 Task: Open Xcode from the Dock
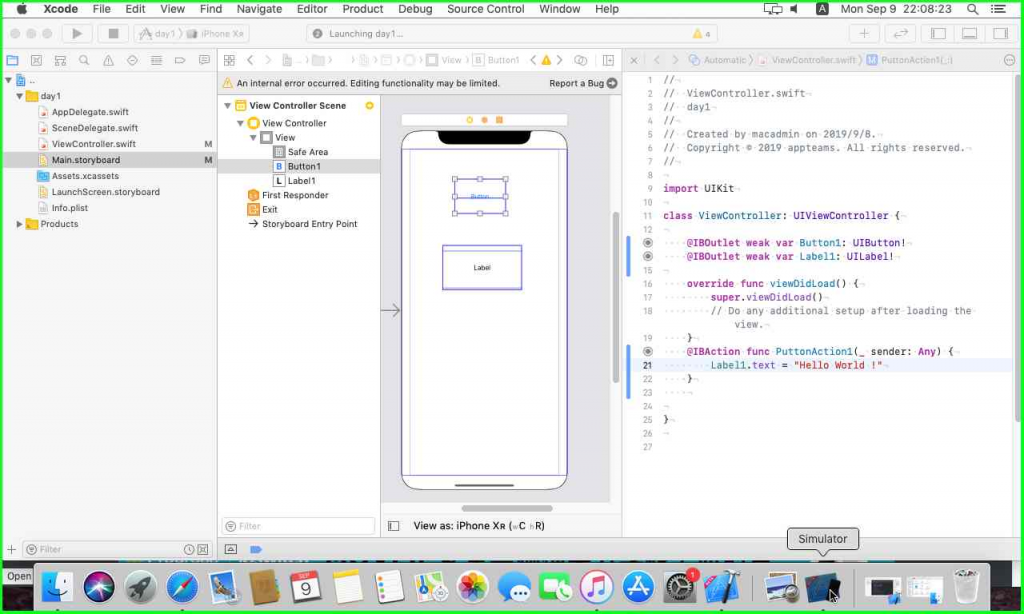tap(722, 586)
